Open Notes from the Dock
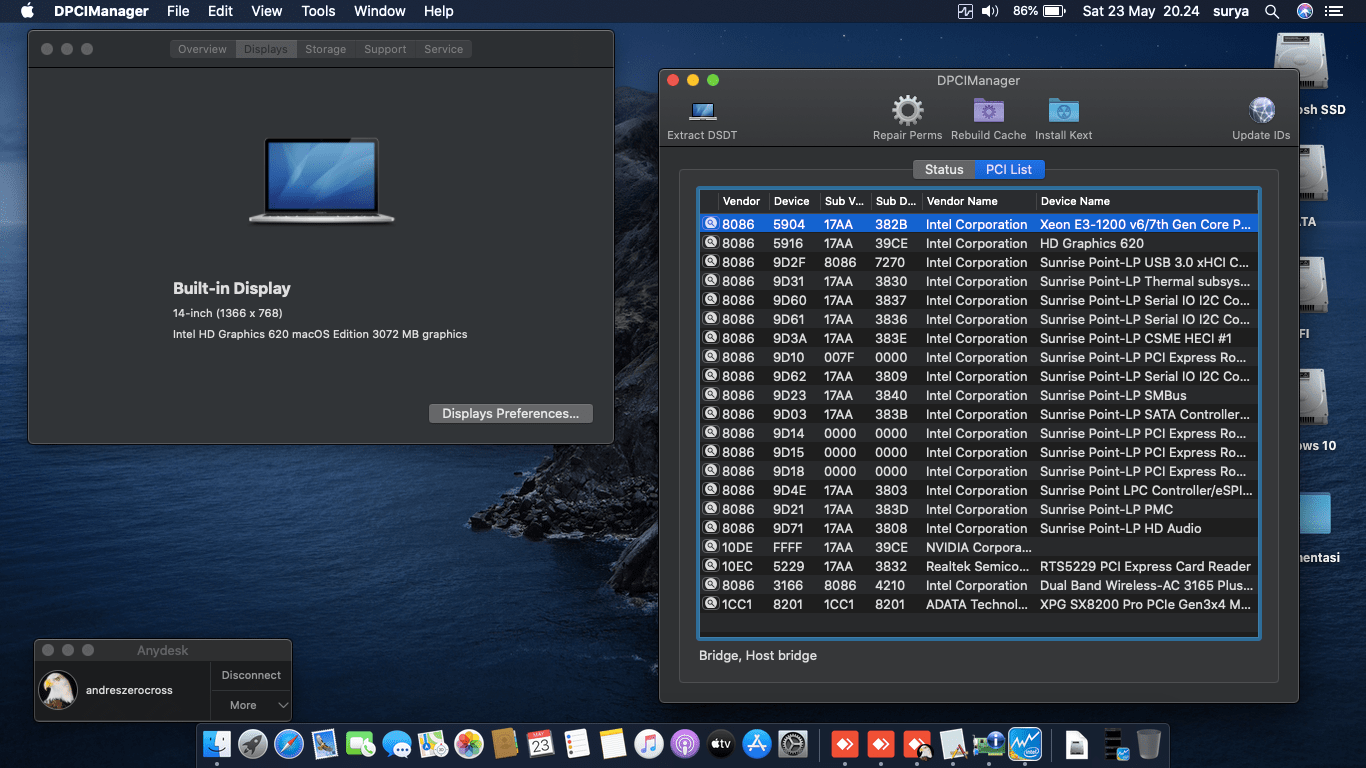The height and width of the screenshot is (768, 1366). coord(613,744)
